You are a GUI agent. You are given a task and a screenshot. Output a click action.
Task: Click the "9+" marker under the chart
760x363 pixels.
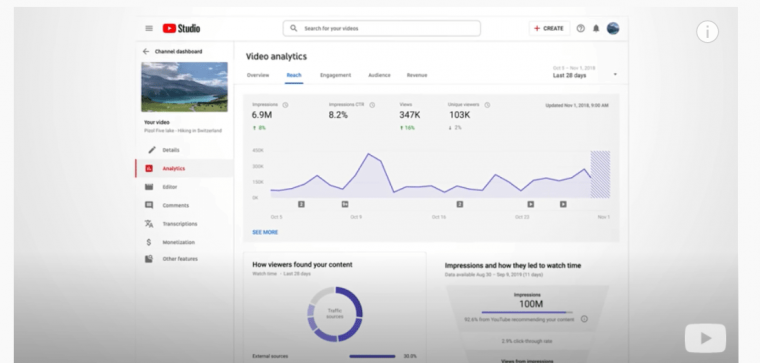345,205
